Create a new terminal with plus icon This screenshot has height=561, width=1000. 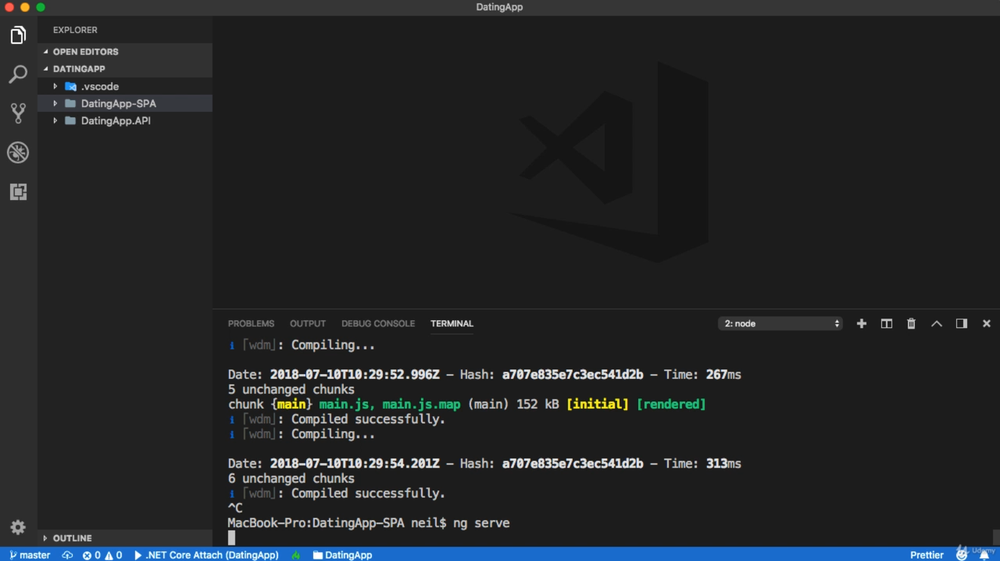point(861,324)
